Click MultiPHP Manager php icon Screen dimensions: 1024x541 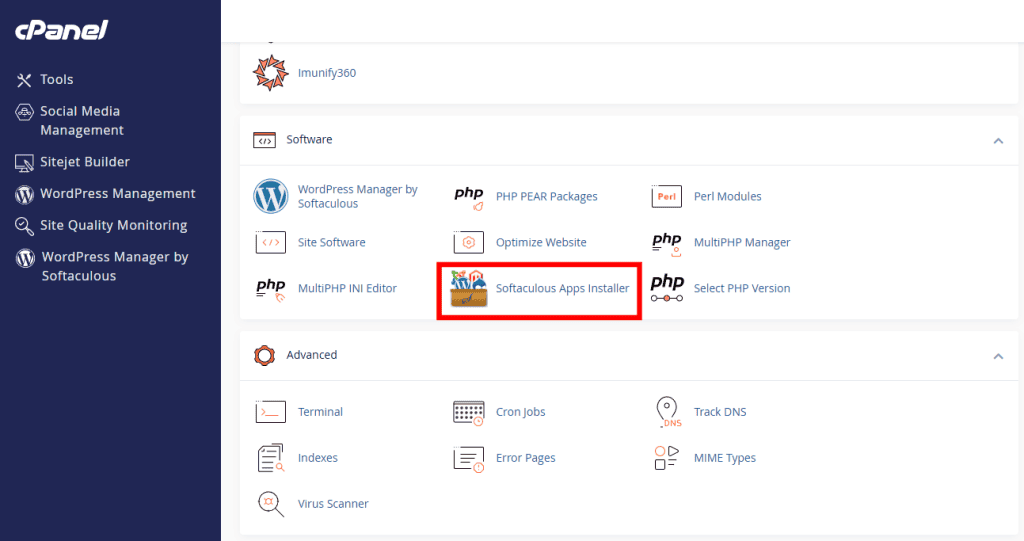point(667,244)
